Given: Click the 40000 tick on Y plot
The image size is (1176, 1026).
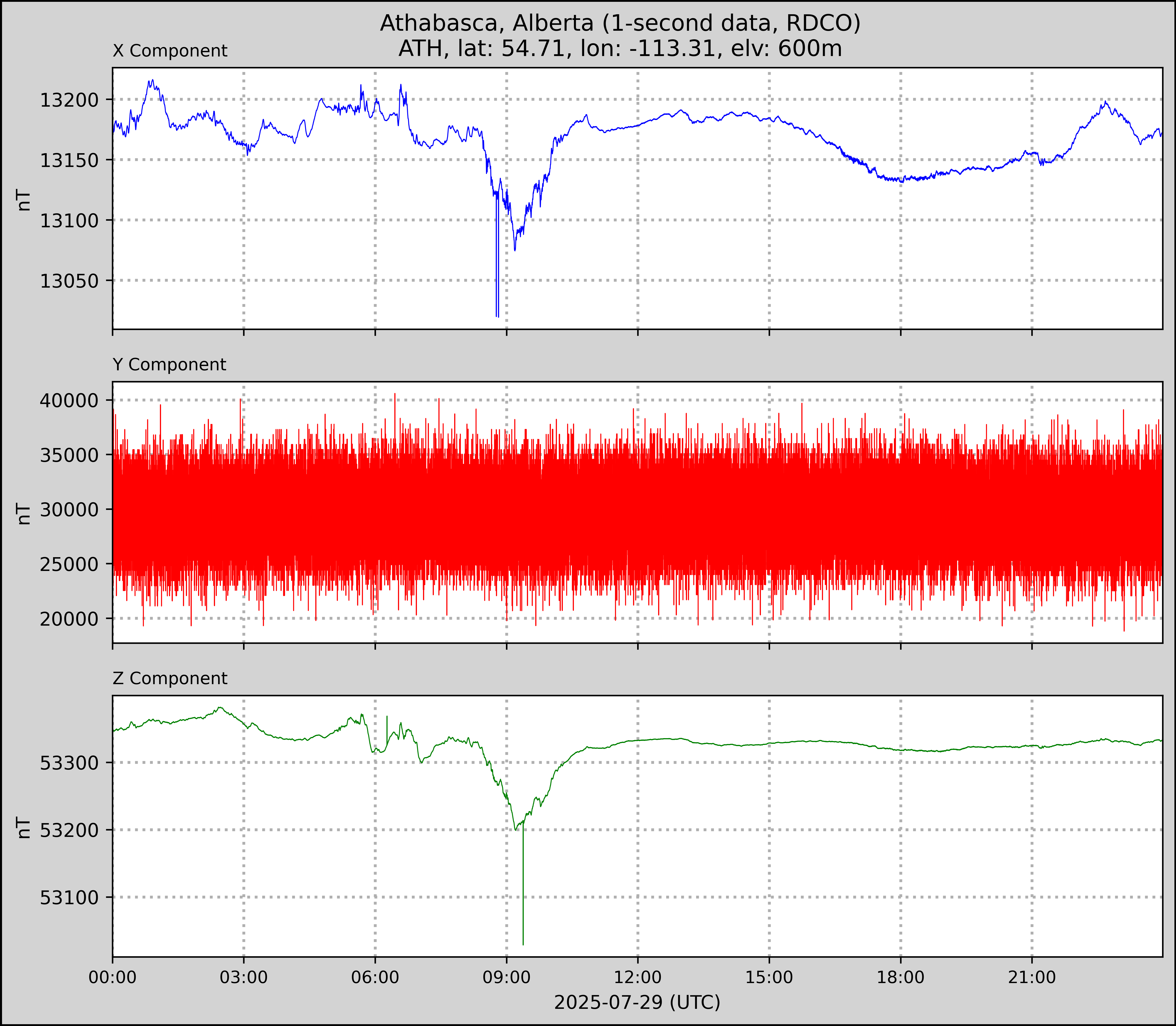Looking at the screenshot, I should 69,401.
